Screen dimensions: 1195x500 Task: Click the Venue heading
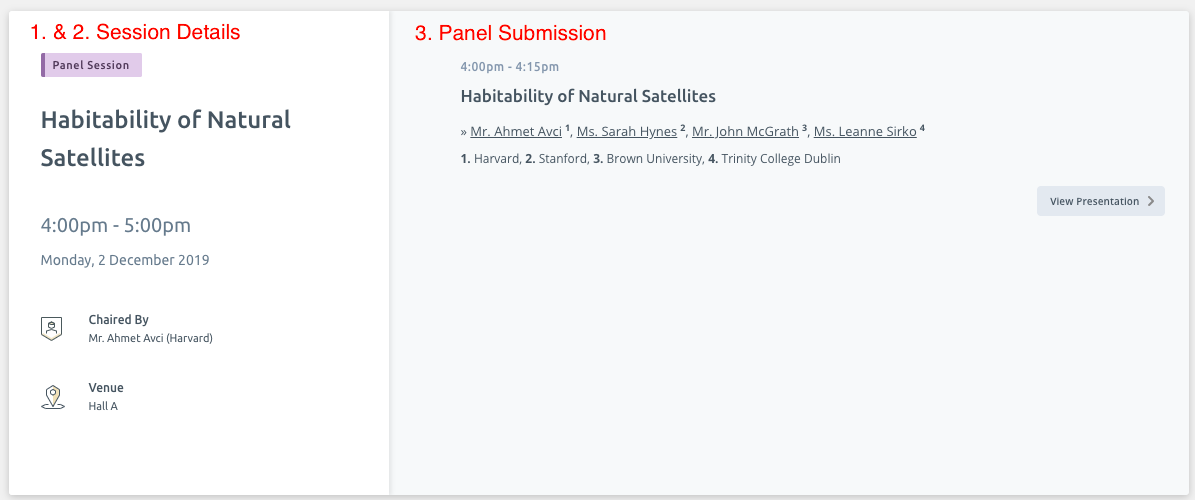tap(106, 387)
